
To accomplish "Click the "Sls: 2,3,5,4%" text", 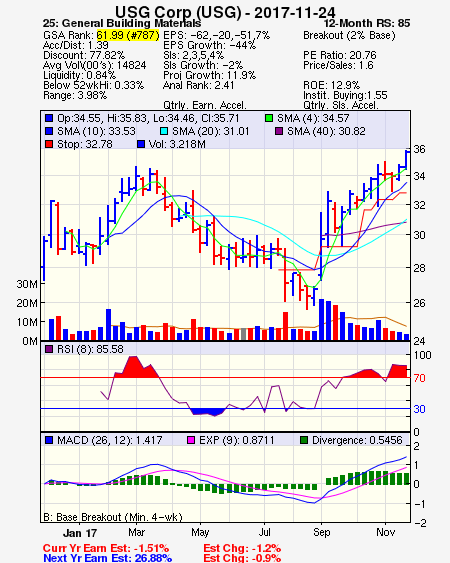I will click(x=194, y=55).
